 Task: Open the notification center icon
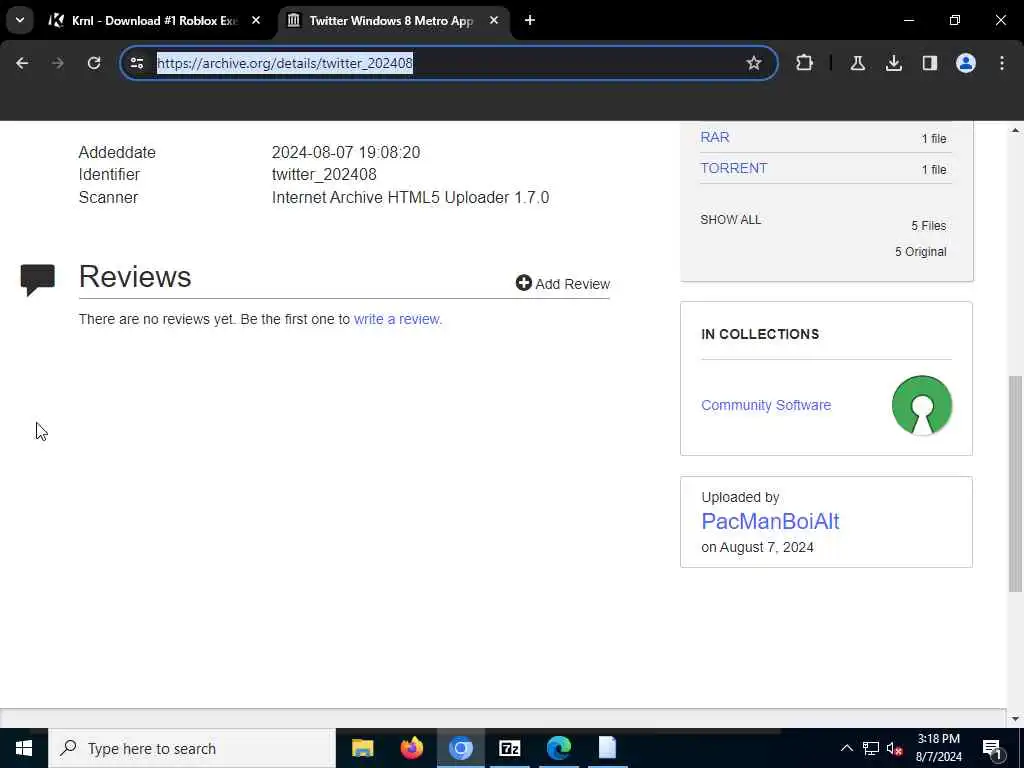[992, 748]
